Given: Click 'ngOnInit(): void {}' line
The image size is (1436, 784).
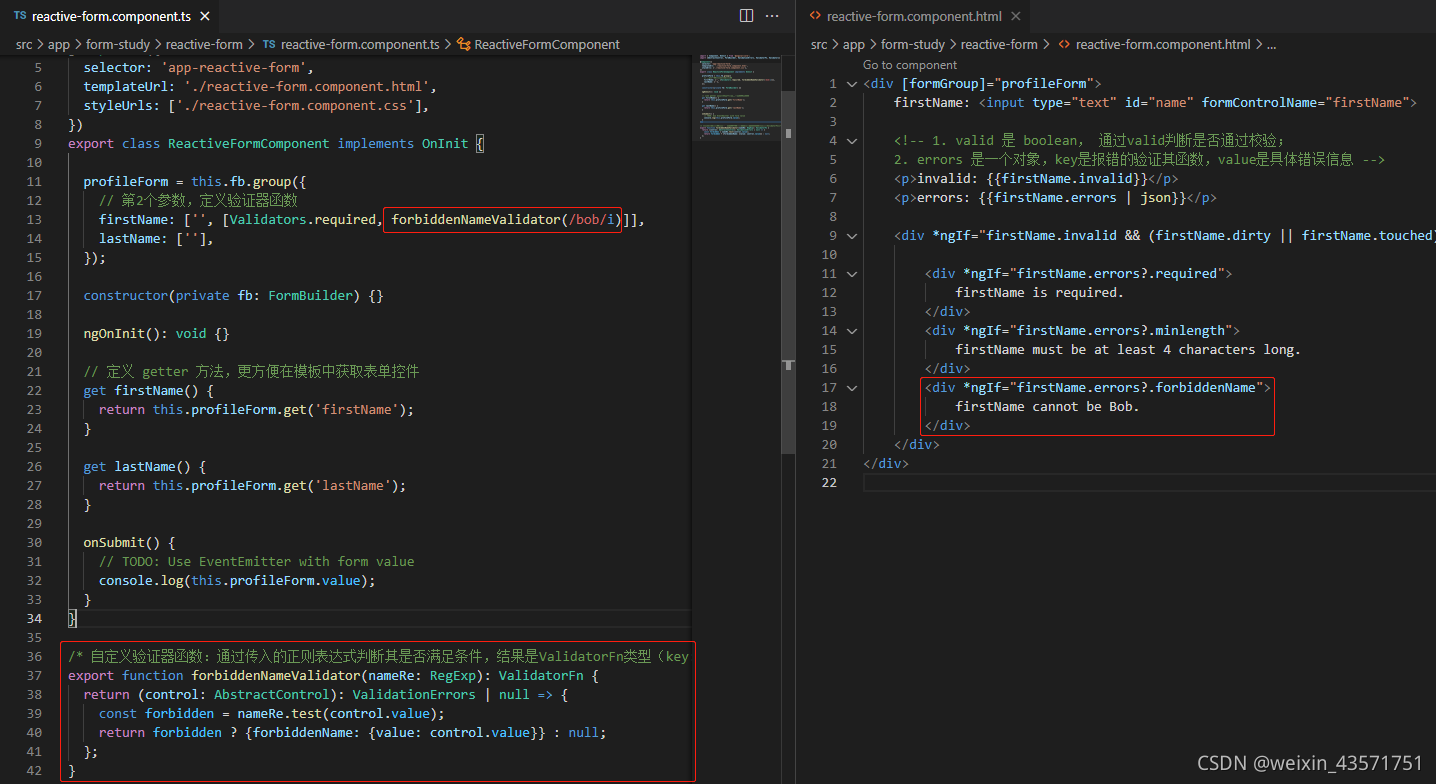Looking at the screenshot, I should coord(156,334).
